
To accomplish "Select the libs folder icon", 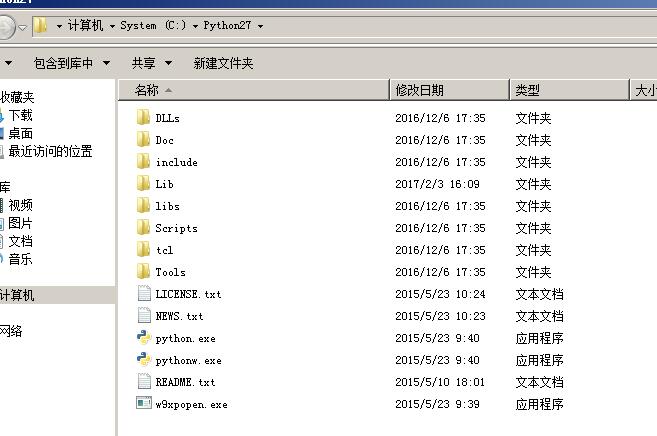I will [x=143, y=205].
